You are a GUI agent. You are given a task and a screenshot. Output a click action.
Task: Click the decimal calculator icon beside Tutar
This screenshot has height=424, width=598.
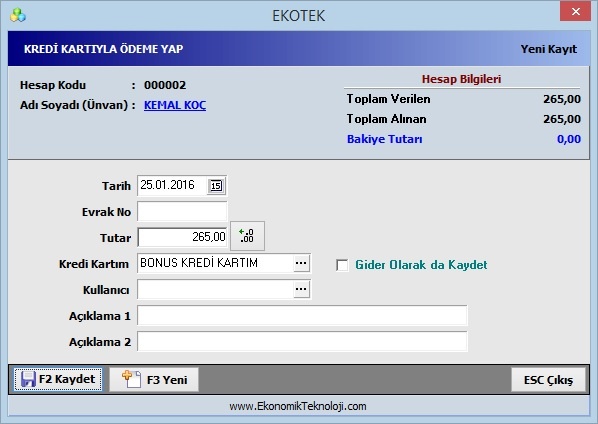click(247, 236)
